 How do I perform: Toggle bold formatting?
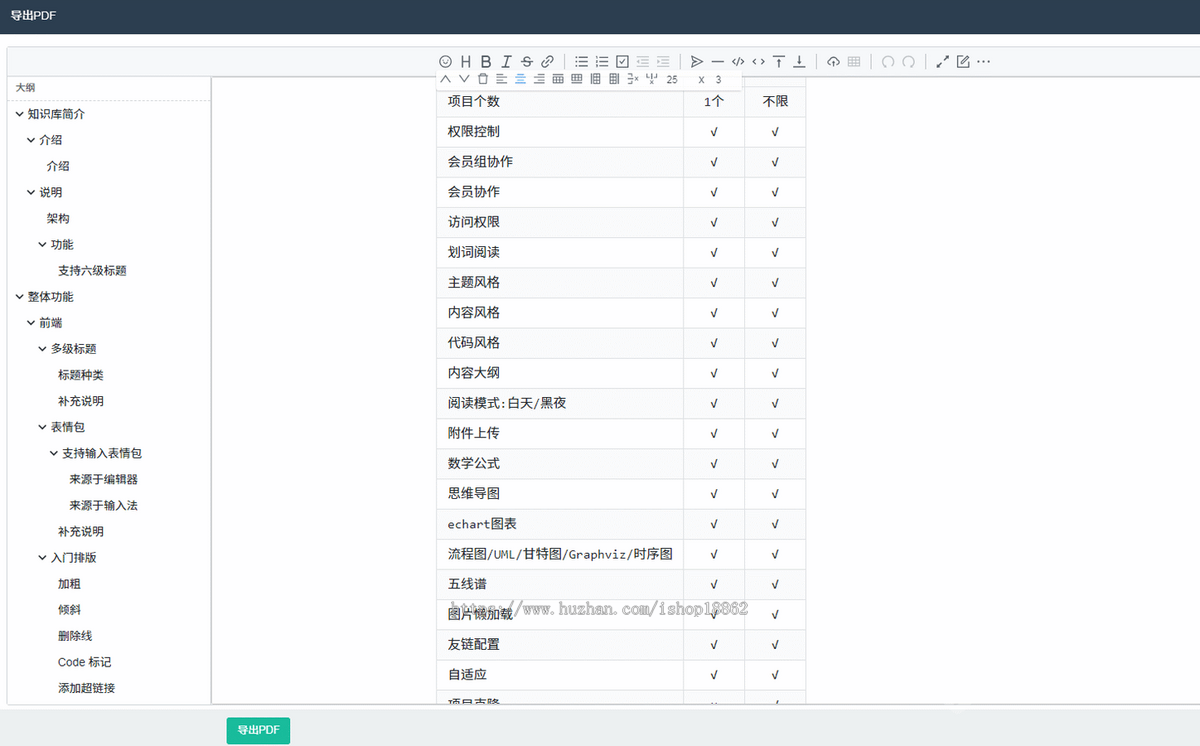coord(486,61)
